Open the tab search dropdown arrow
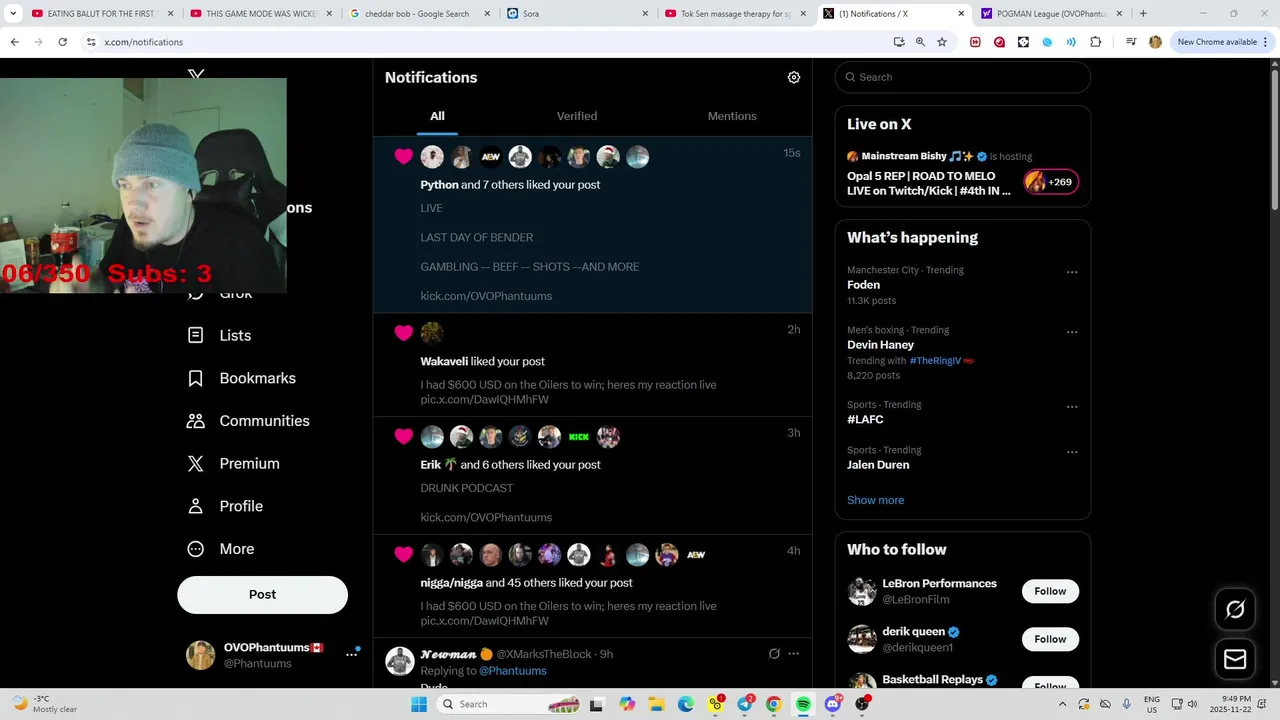The image size is (1280, 720). click(13, 14)
